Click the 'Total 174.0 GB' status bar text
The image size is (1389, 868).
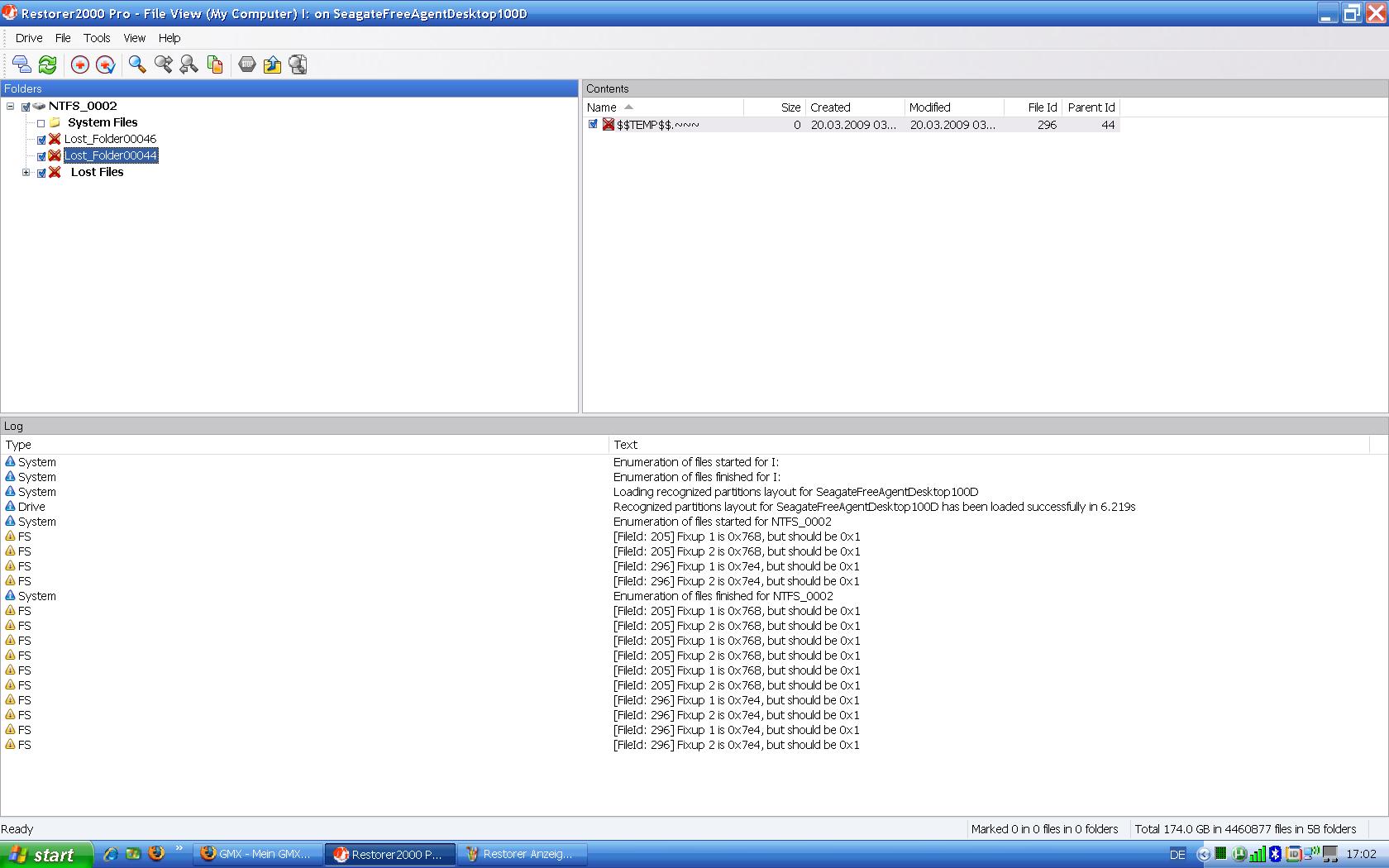pyautogui.click(x=1245, y=829)
